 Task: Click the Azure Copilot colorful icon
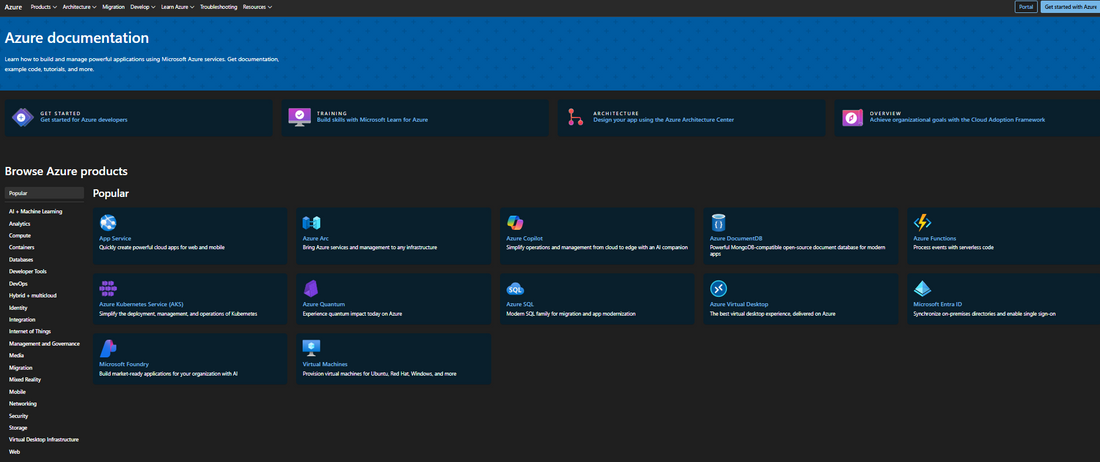point(515,223)
